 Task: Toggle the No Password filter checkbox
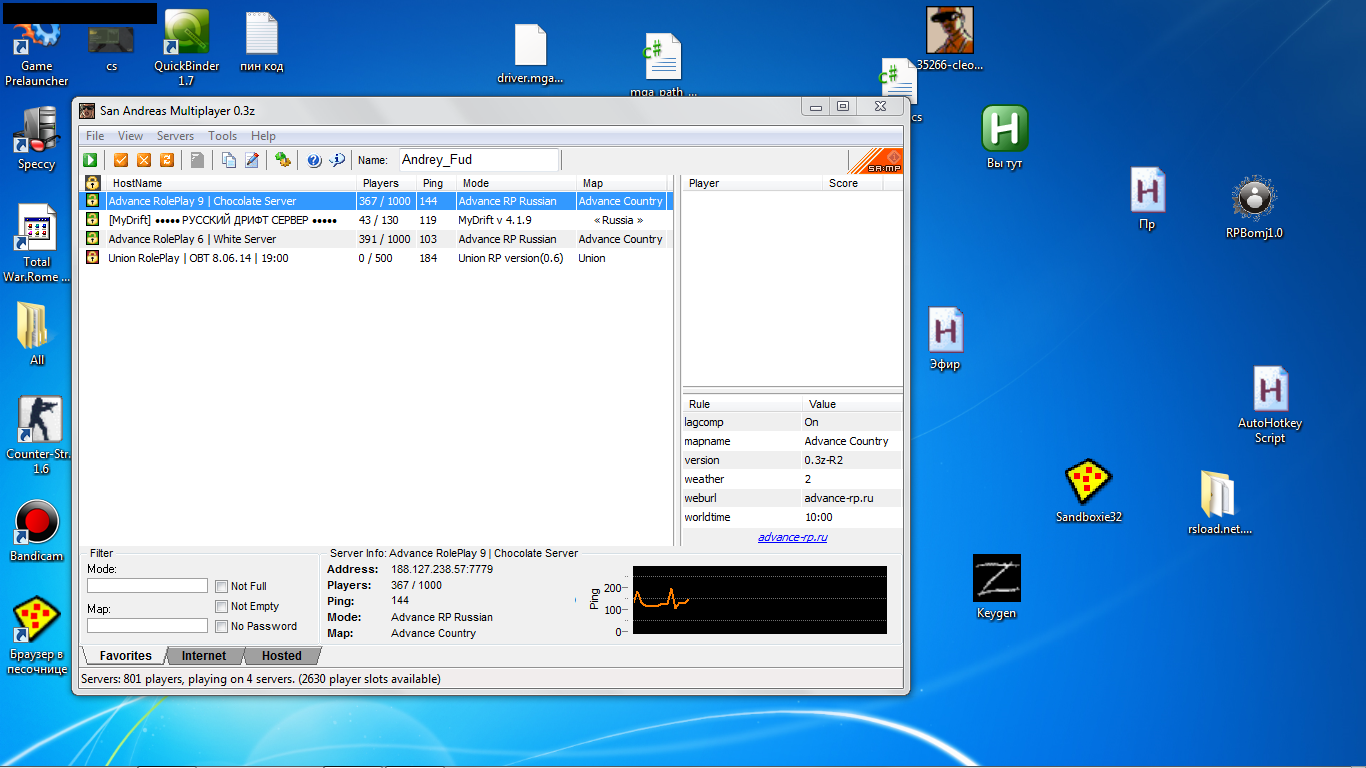tap(222, 627)
